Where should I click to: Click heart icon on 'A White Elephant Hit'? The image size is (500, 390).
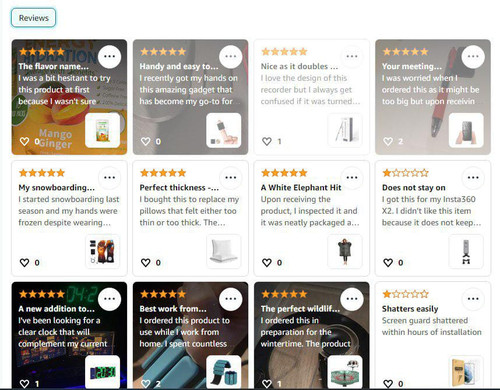(x=267, y=263)
